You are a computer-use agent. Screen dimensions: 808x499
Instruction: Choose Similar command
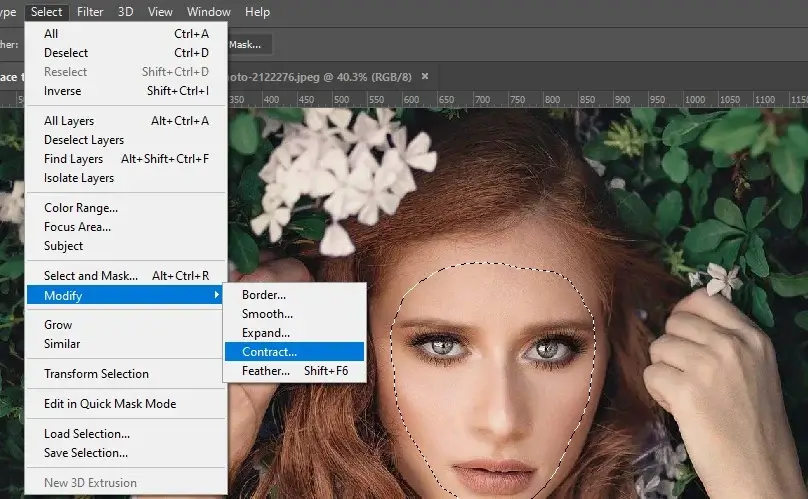coord(126,344)
